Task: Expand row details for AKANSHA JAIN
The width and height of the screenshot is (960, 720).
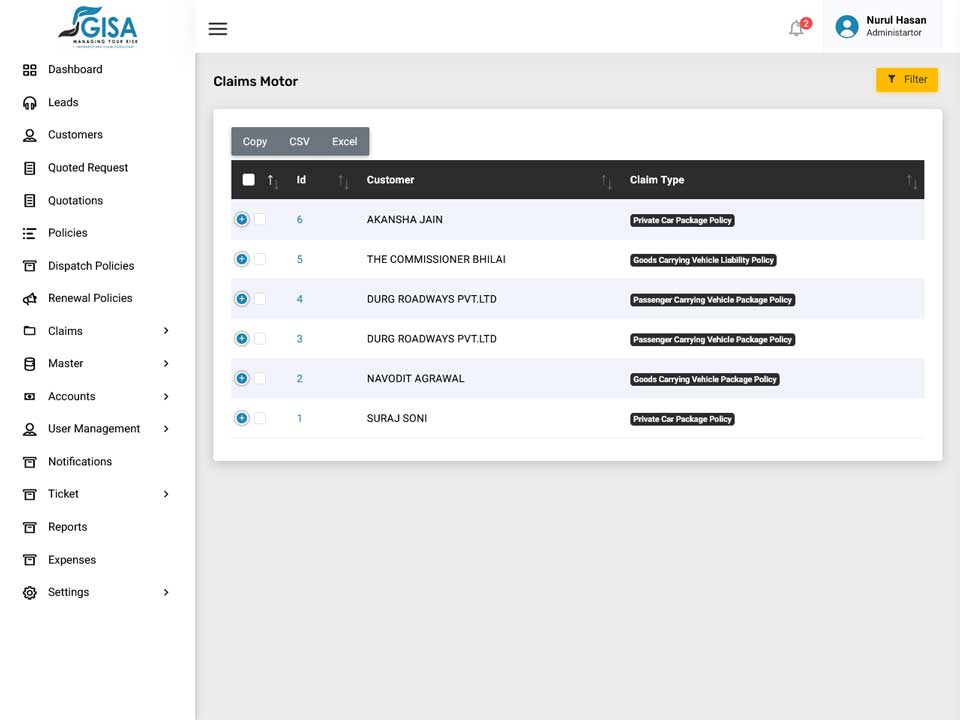Action: (x=242, y=219)
